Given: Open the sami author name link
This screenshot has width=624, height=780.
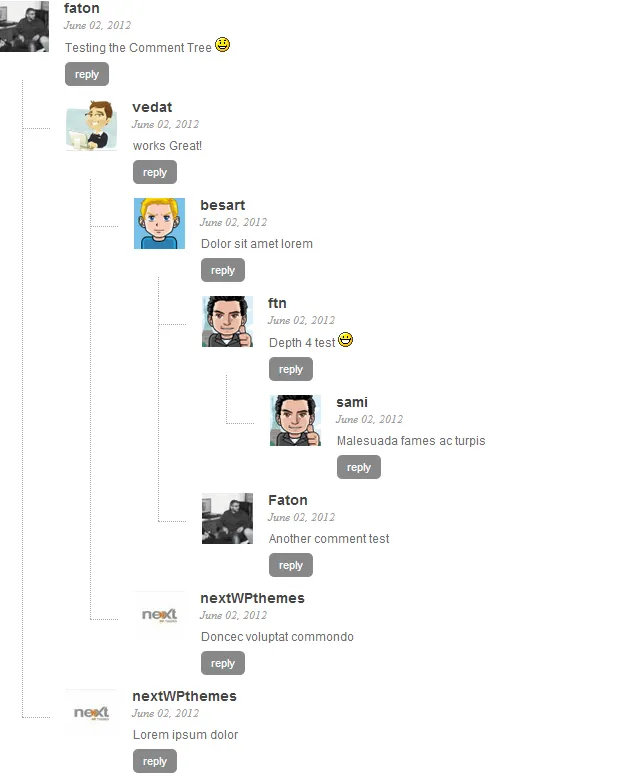Looking at the screenshot, I should tap(352, 402).
